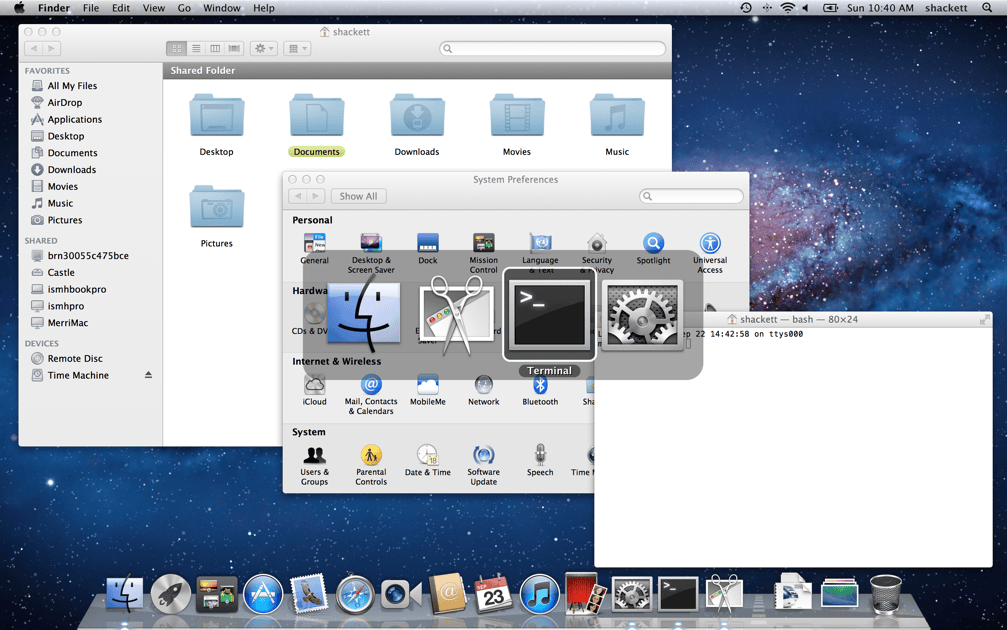The height and width of the screenshot is (630, 1007).
Task: Select Remote Disc under Devices
Action: click(x=74, y=358)
